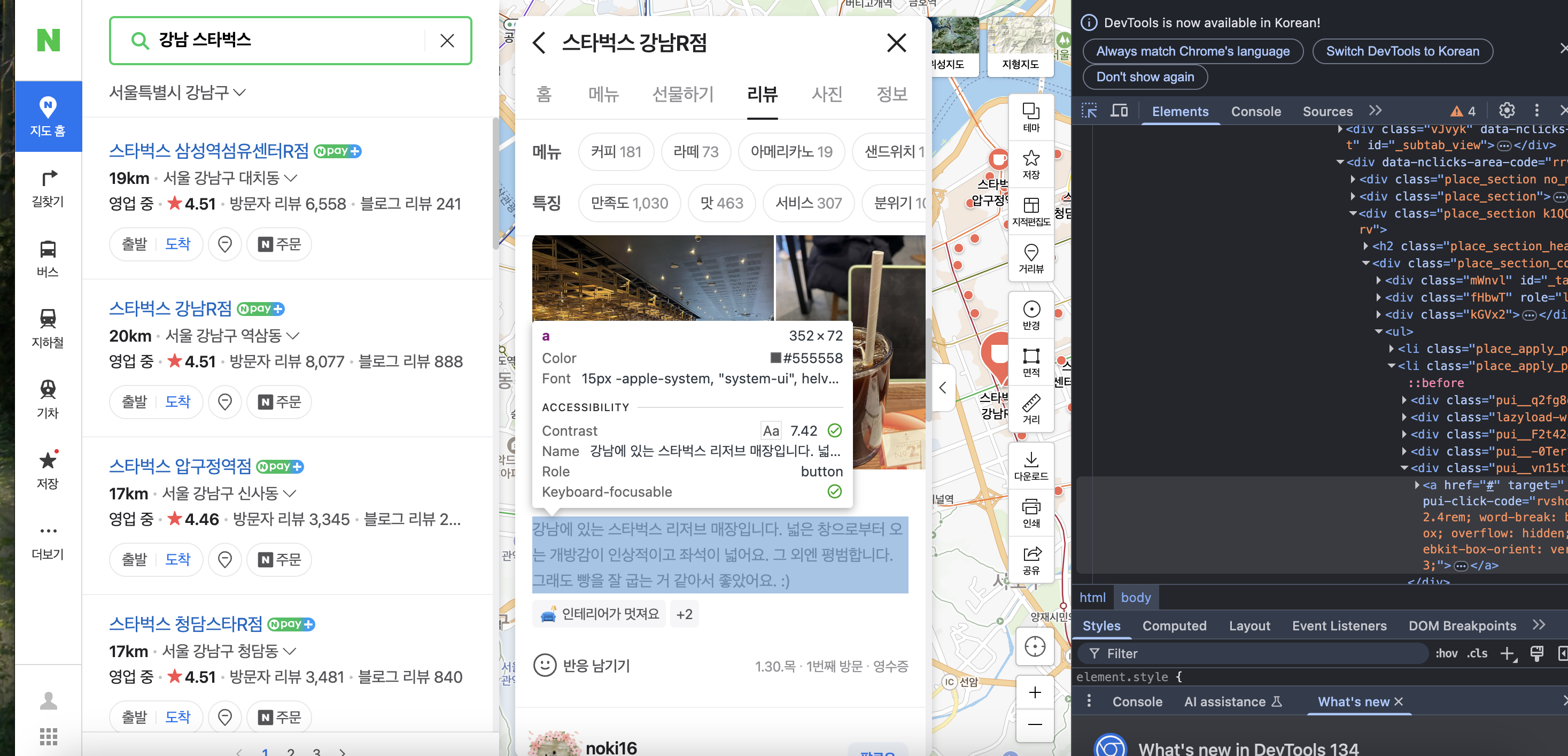Switch to the 사진 tab
1568x756 pixels.
tap(827, 94)
